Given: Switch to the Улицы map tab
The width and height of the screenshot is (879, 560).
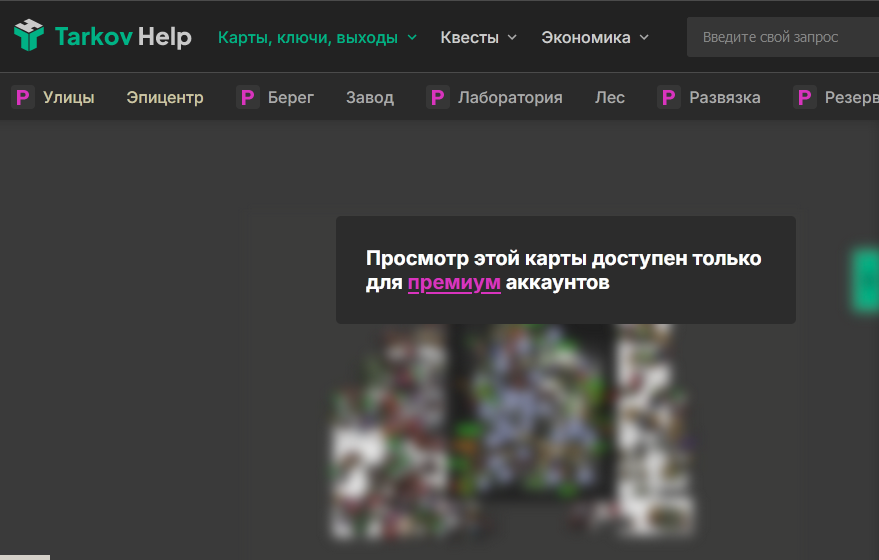Looking at the screenshot, I should tap(68, 98).
